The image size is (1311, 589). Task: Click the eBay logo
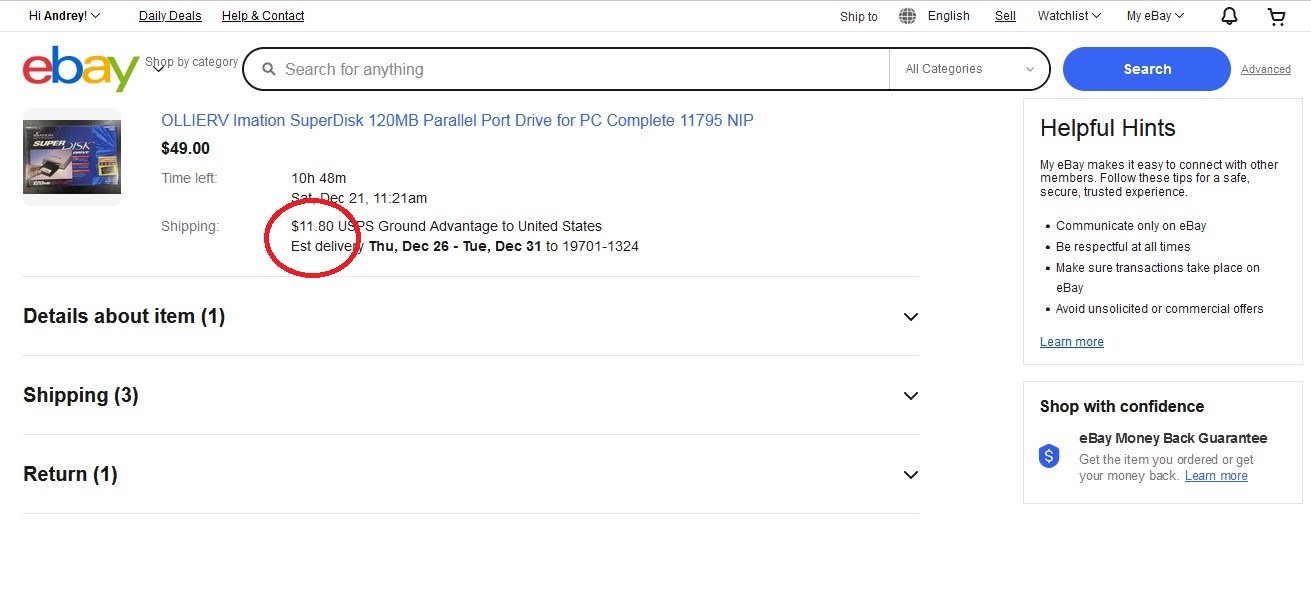point(81,69)
